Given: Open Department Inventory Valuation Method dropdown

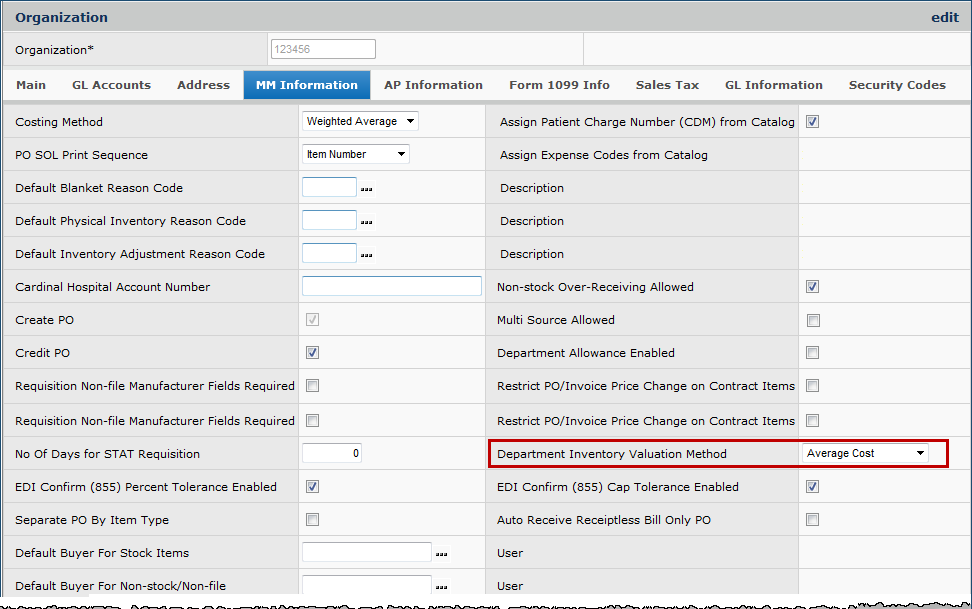Looking at the screenshot, I should point(866,454).
